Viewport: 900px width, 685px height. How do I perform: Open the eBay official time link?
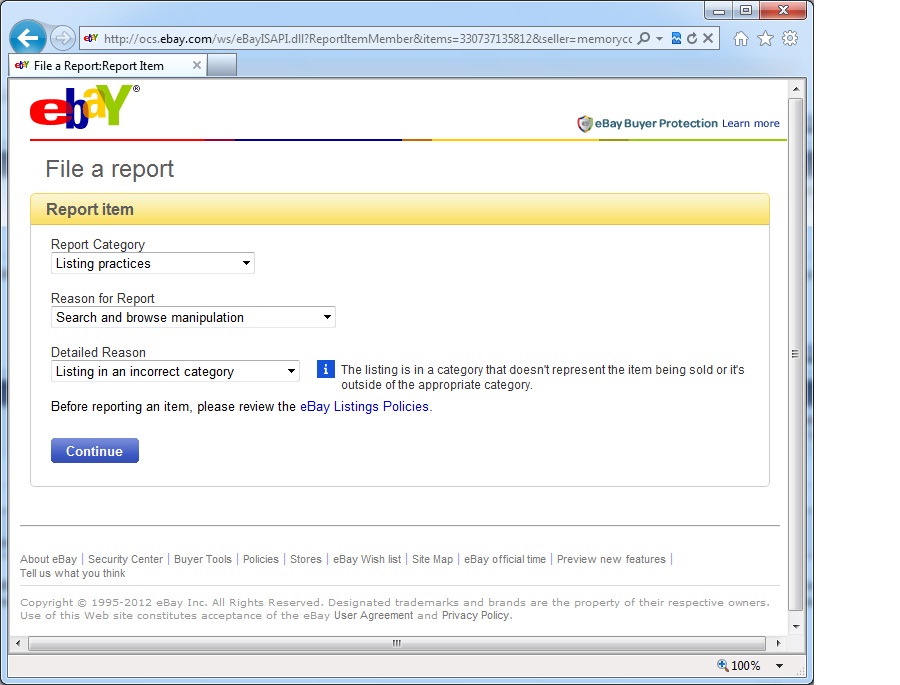point(505,559)
